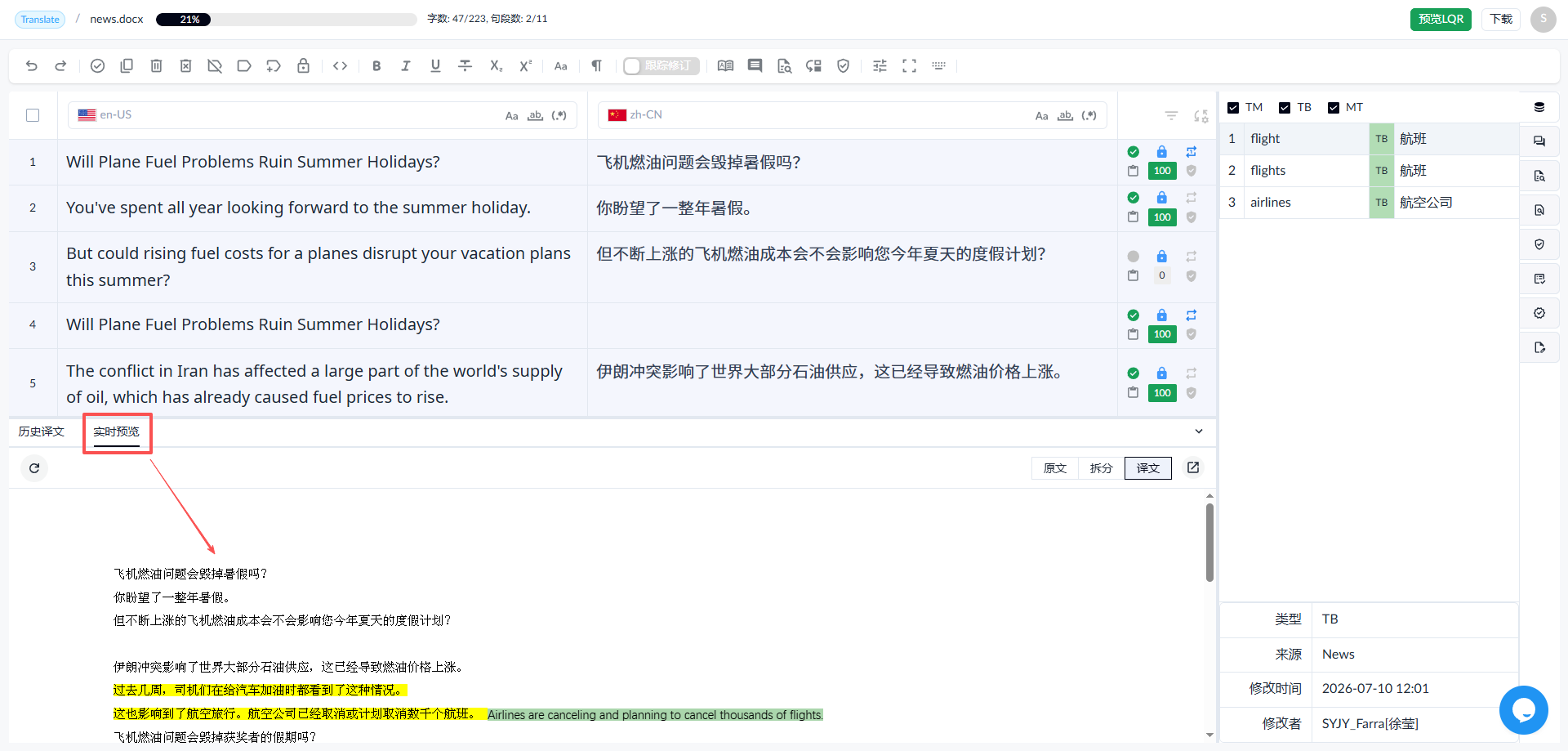Collapse the bottom preview panel chevron
This screenshot has height=751, width=1568.
point(1199,431)
